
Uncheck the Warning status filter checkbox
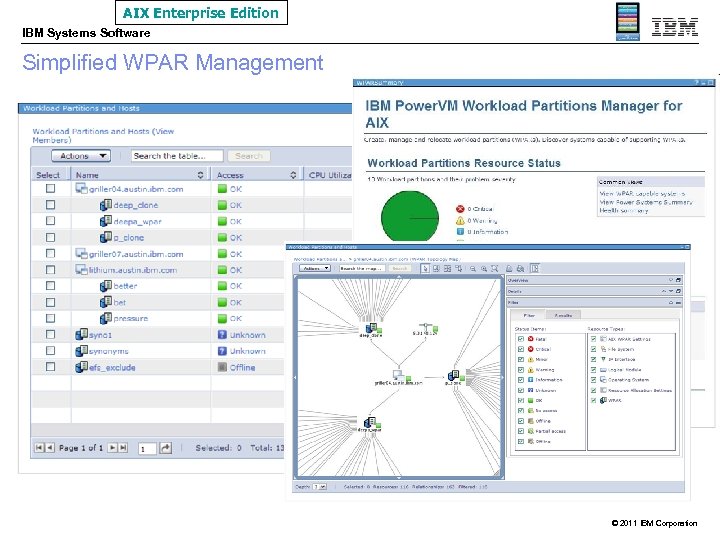point(521,370)
